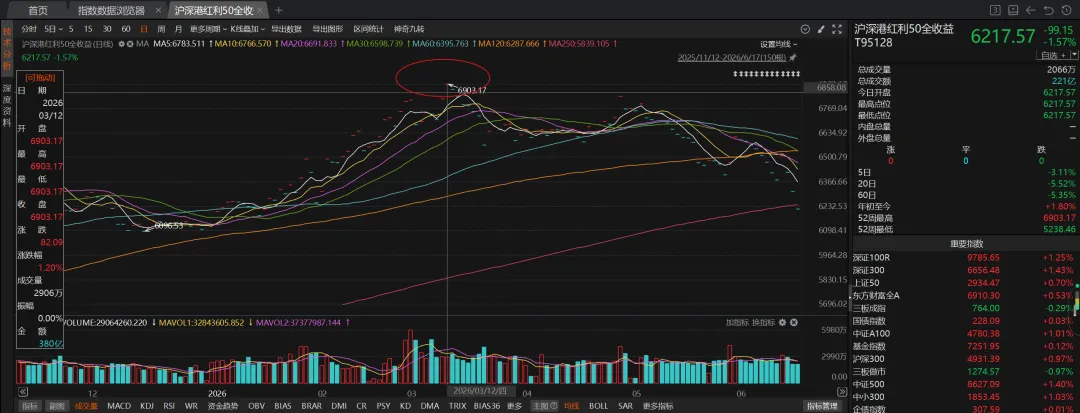This screenshot has width=1080, height=413.
Task: Open the 设置均线 dropdown
Action: point(779,44)
